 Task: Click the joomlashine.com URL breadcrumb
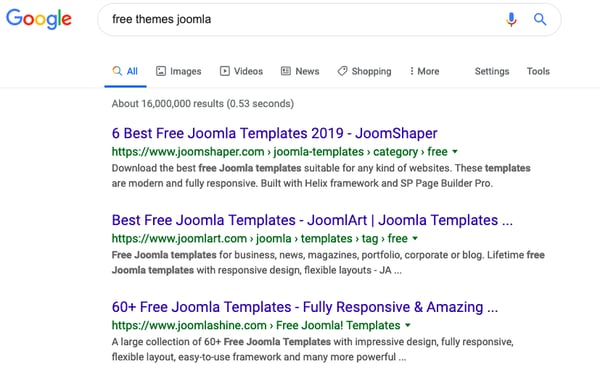click(x=256, y=325)
